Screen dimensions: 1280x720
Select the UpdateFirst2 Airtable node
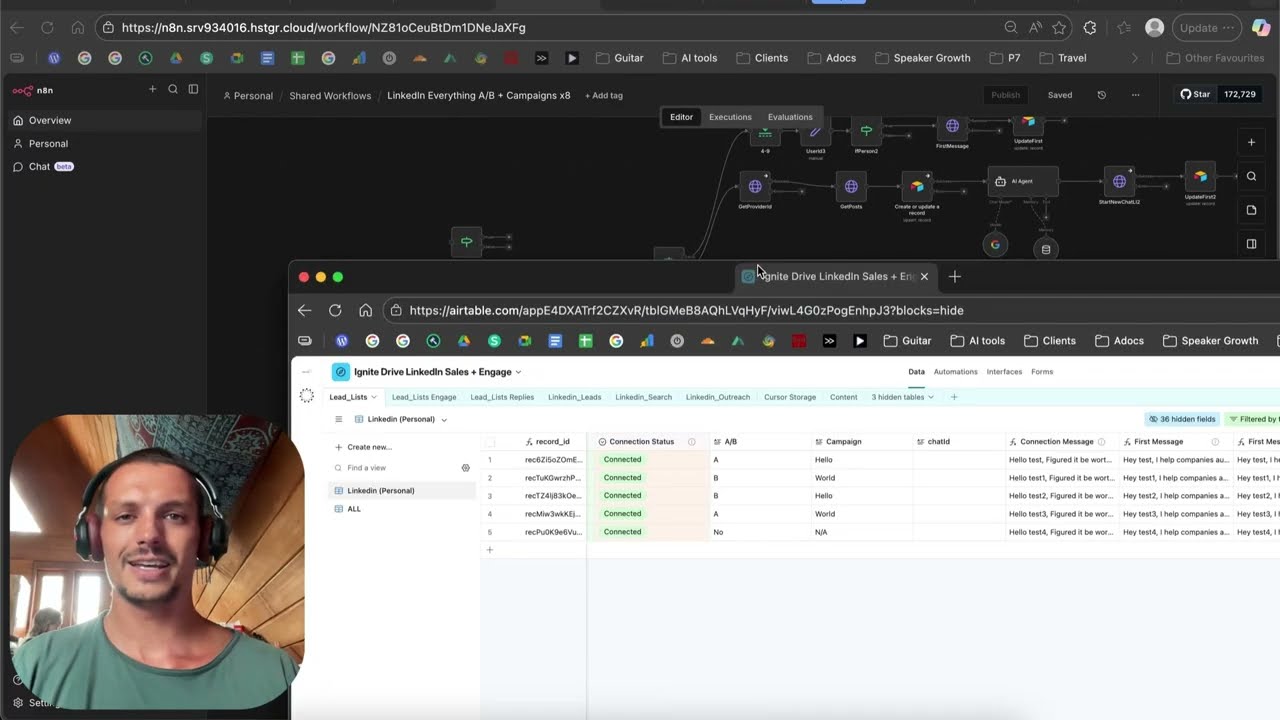pos(1200,177)
